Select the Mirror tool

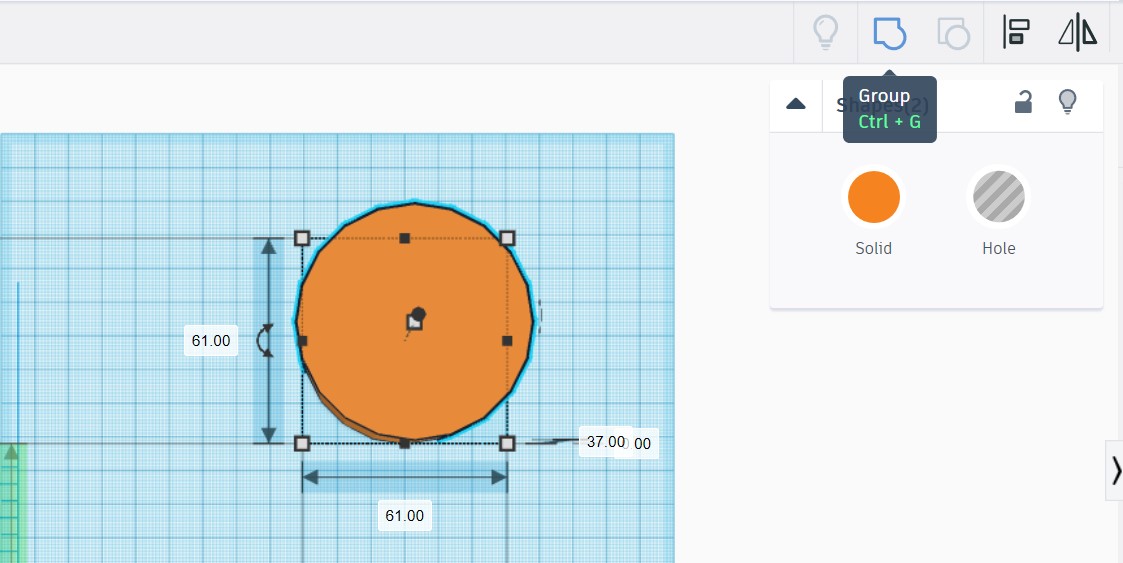tap(1078, 33)
